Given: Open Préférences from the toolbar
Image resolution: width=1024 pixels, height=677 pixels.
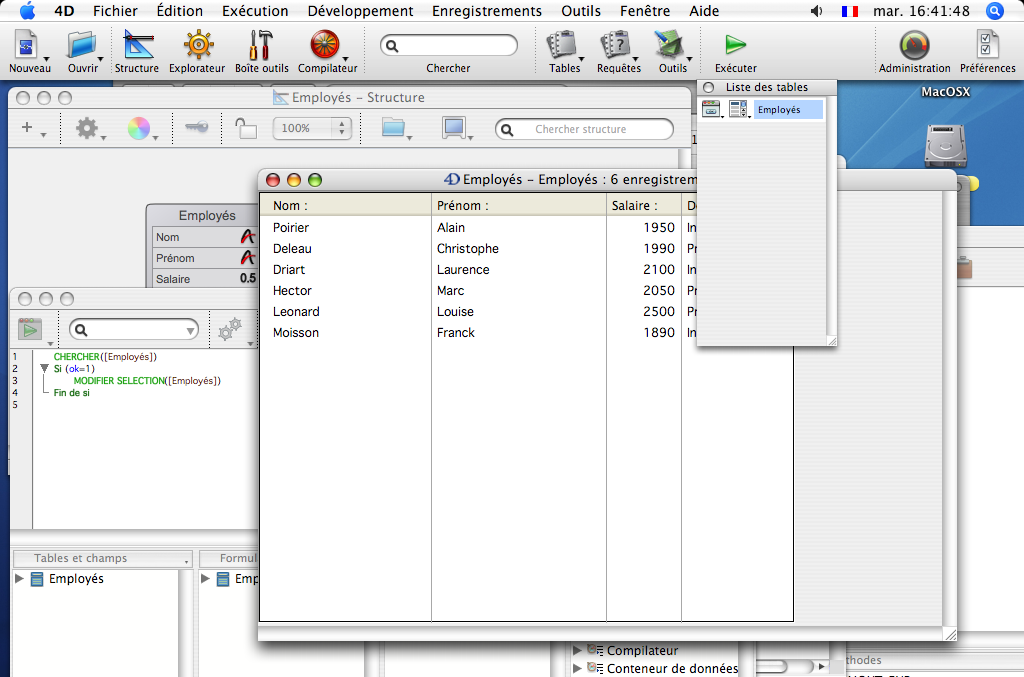Looking at the screenshot, I should tap(987, 51).
